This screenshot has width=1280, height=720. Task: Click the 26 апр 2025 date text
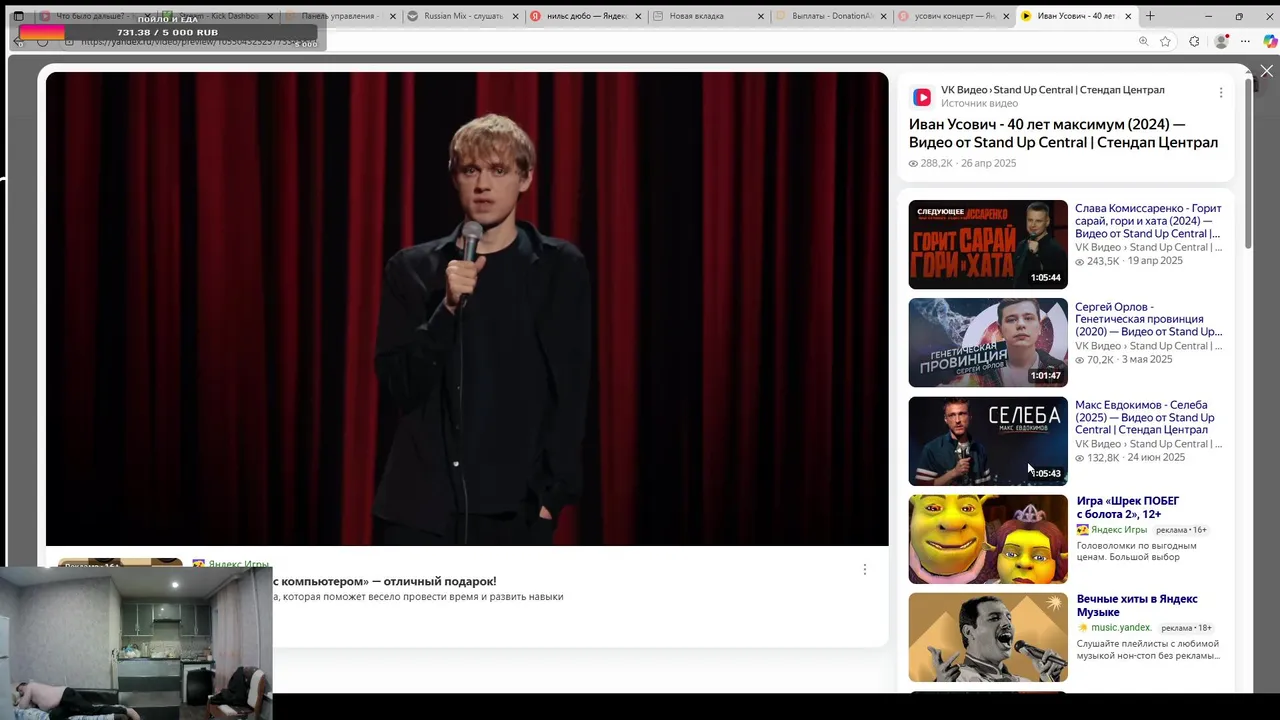(988, 163)
